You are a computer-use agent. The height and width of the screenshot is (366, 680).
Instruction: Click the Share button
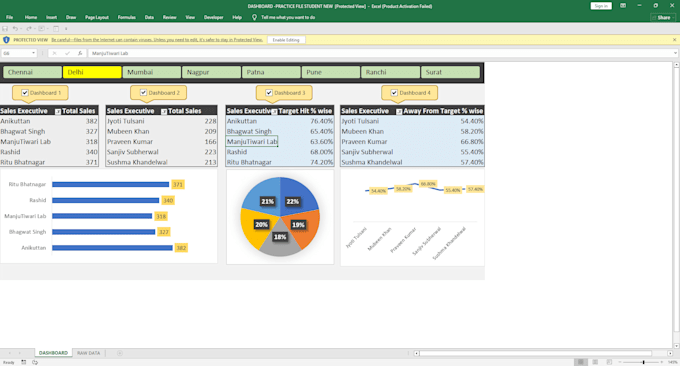[x=663, y=17]
